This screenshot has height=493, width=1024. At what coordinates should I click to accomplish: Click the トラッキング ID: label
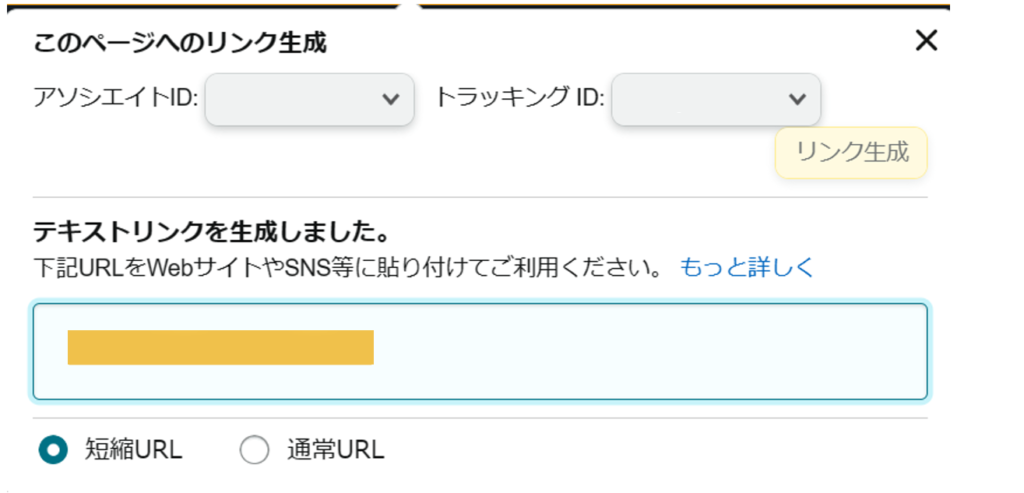coord(520,99)
